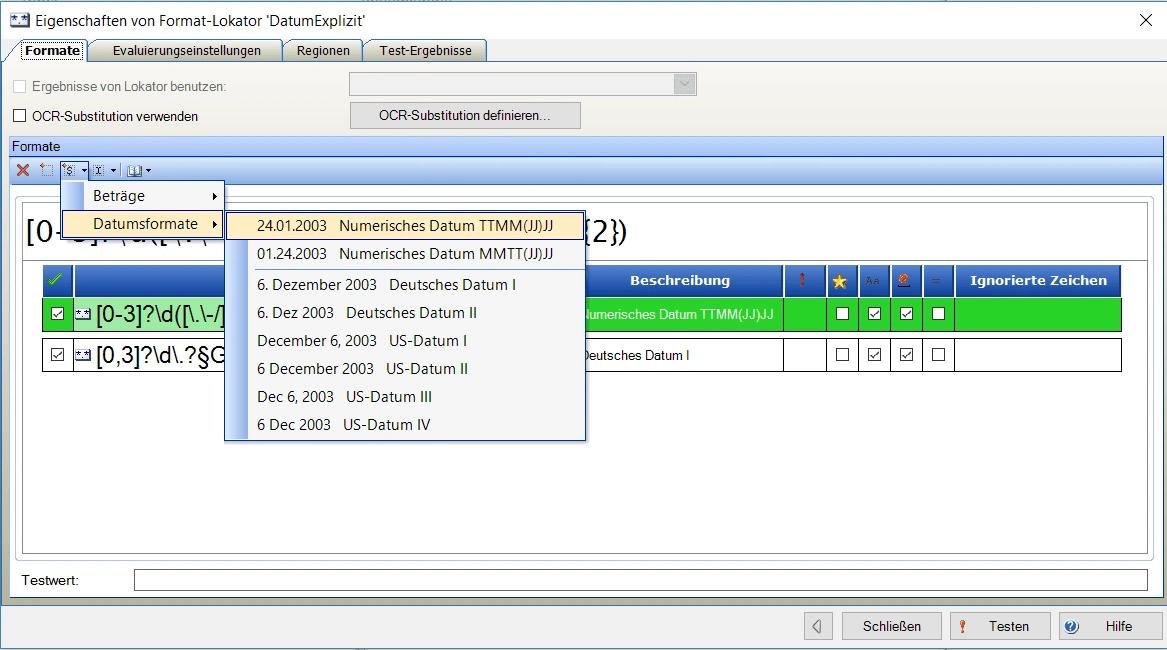Open the dropdown arrow next to the book icon
1167x650 pixels.
(x=148, y=171)
